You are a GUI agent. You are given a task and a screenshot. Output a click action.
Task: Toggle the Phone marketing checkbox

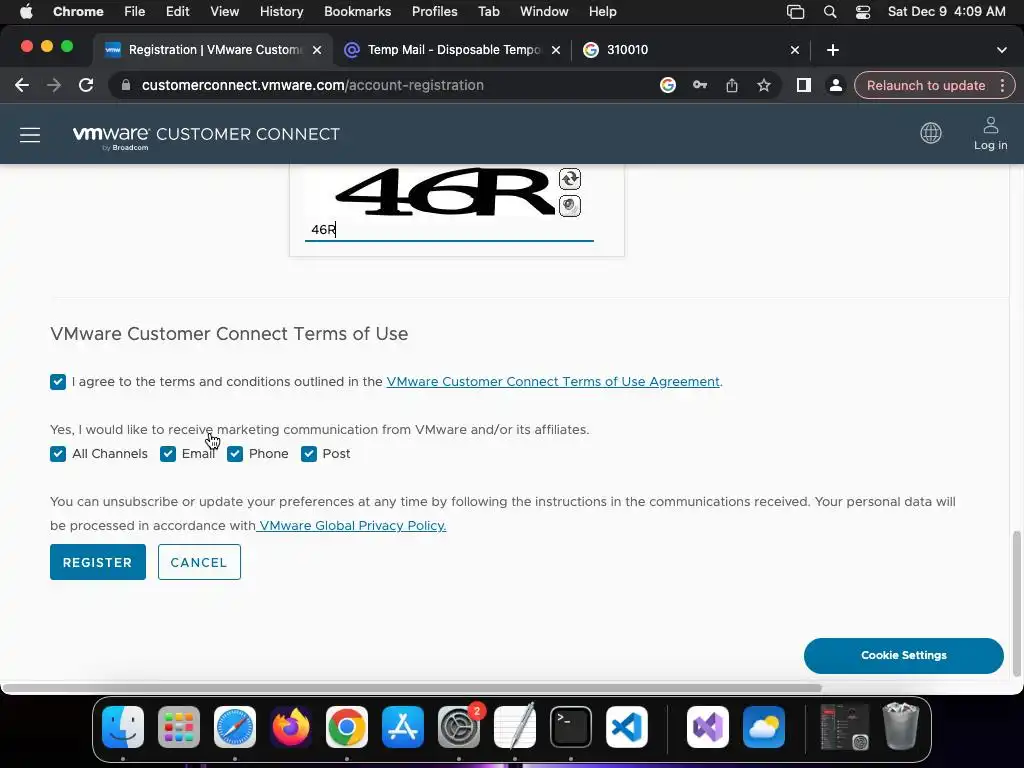coord(235,454)
